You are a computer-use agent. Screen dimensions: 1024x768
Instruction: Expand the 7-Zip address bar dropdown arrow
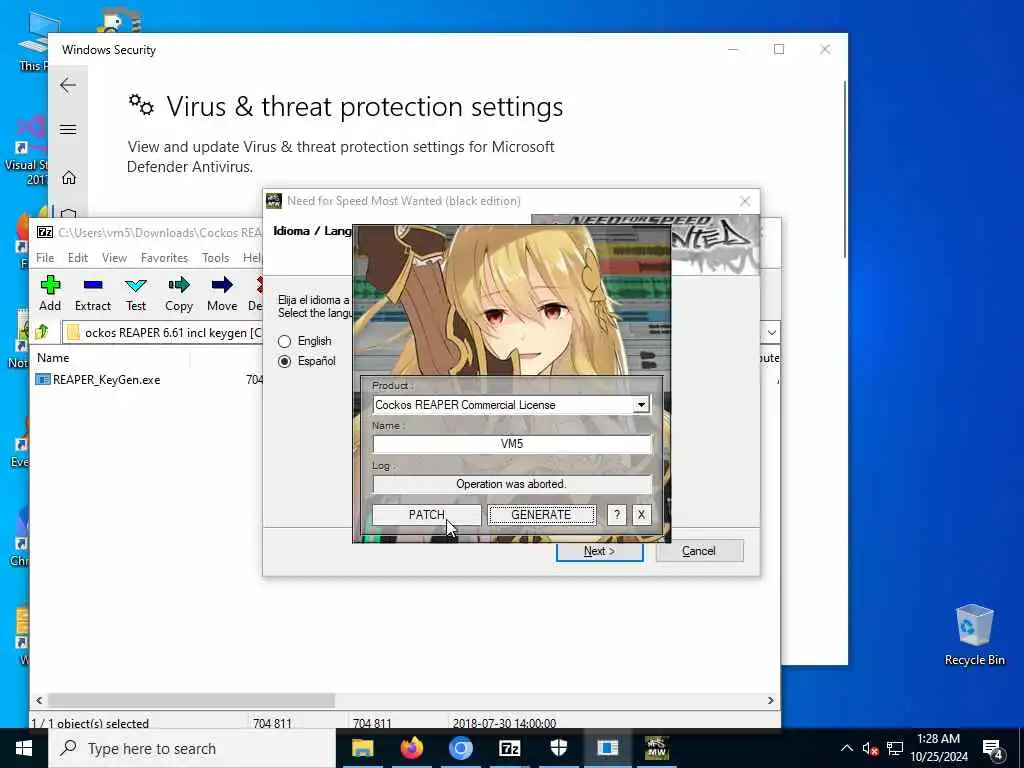[x=771, y=333]
